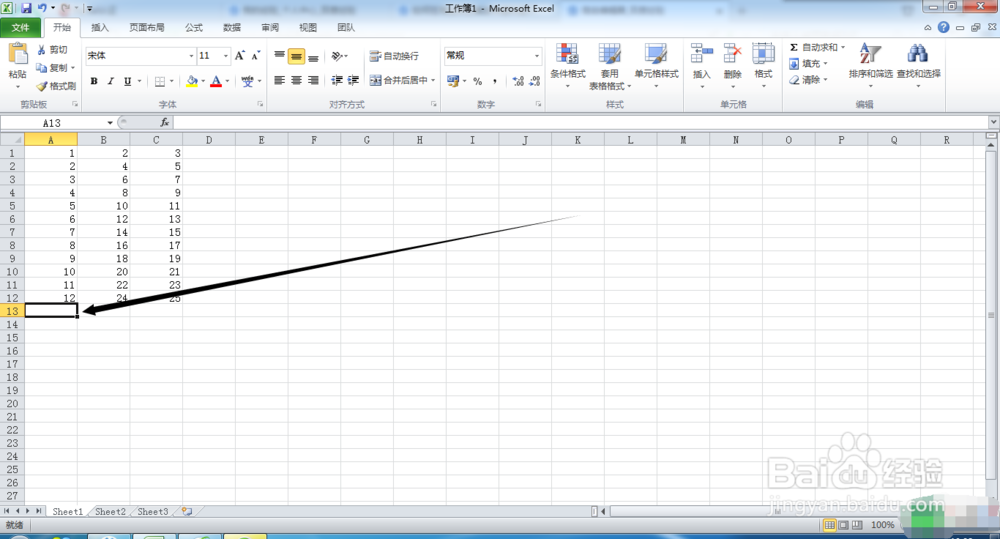Toggle Wrap Text (自动换行)
The width and height of the screenshot is (1000, 539).
pos(394,56)
